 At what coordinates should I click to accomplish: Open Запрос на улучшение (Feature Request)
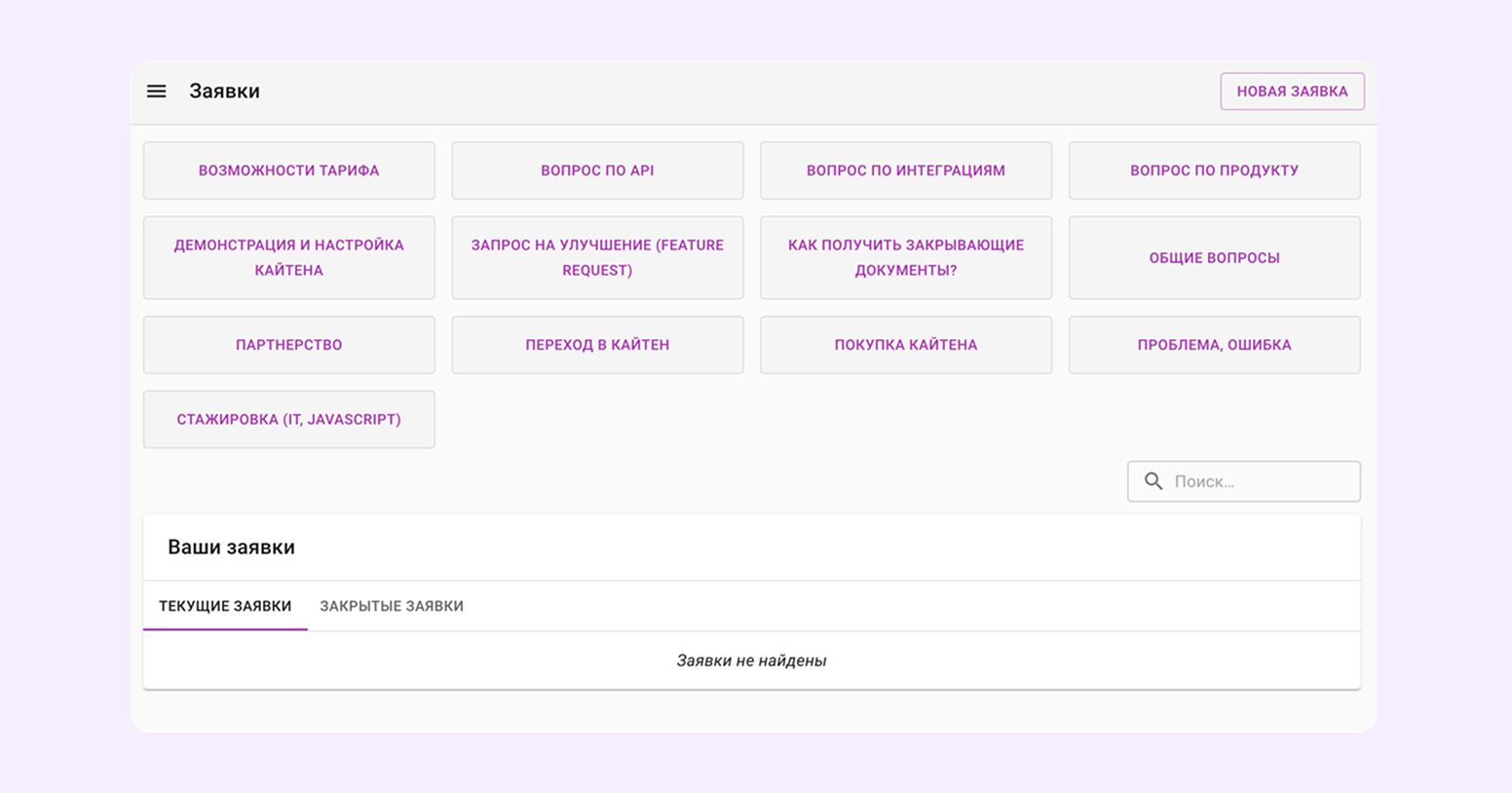click(597, 257)
